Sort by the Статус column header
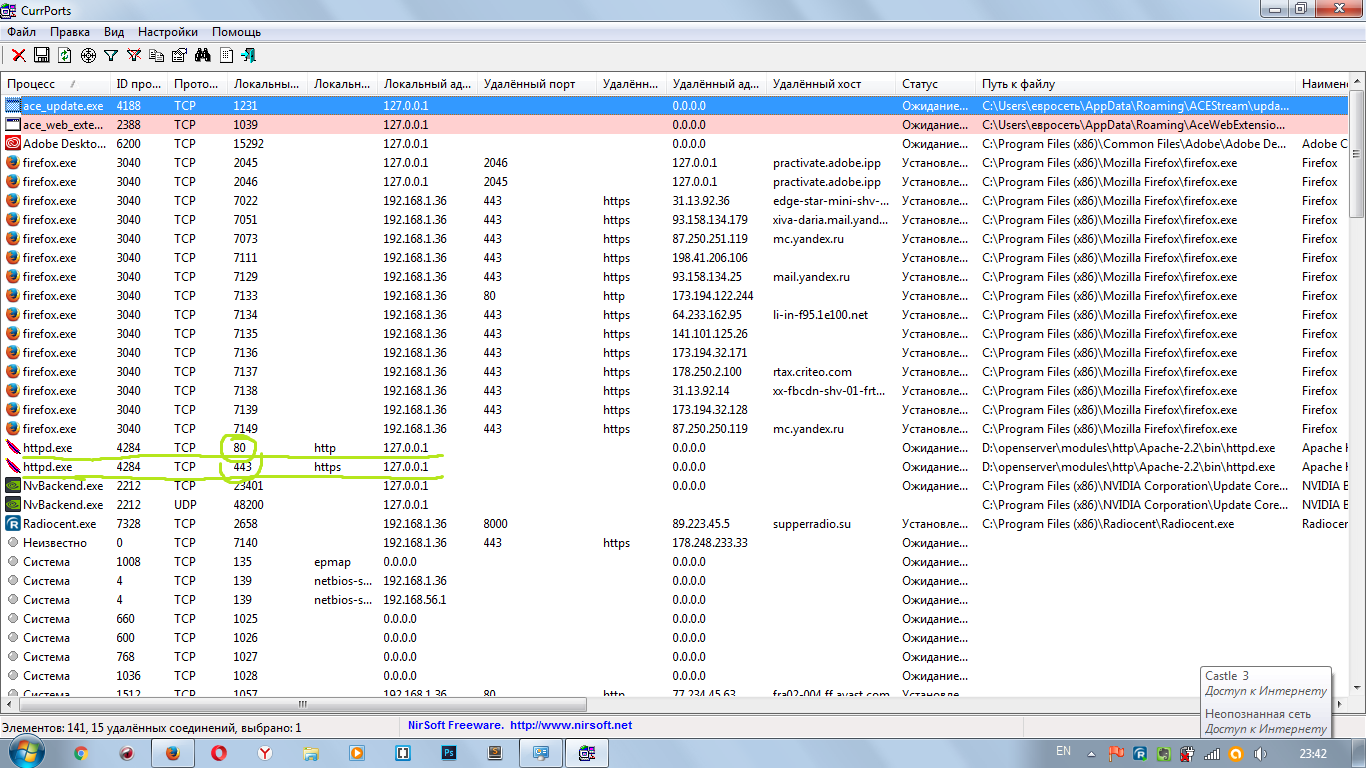The width and height of the screenshot is (1366, 768). pyautogui.click(x=935, y=84)
